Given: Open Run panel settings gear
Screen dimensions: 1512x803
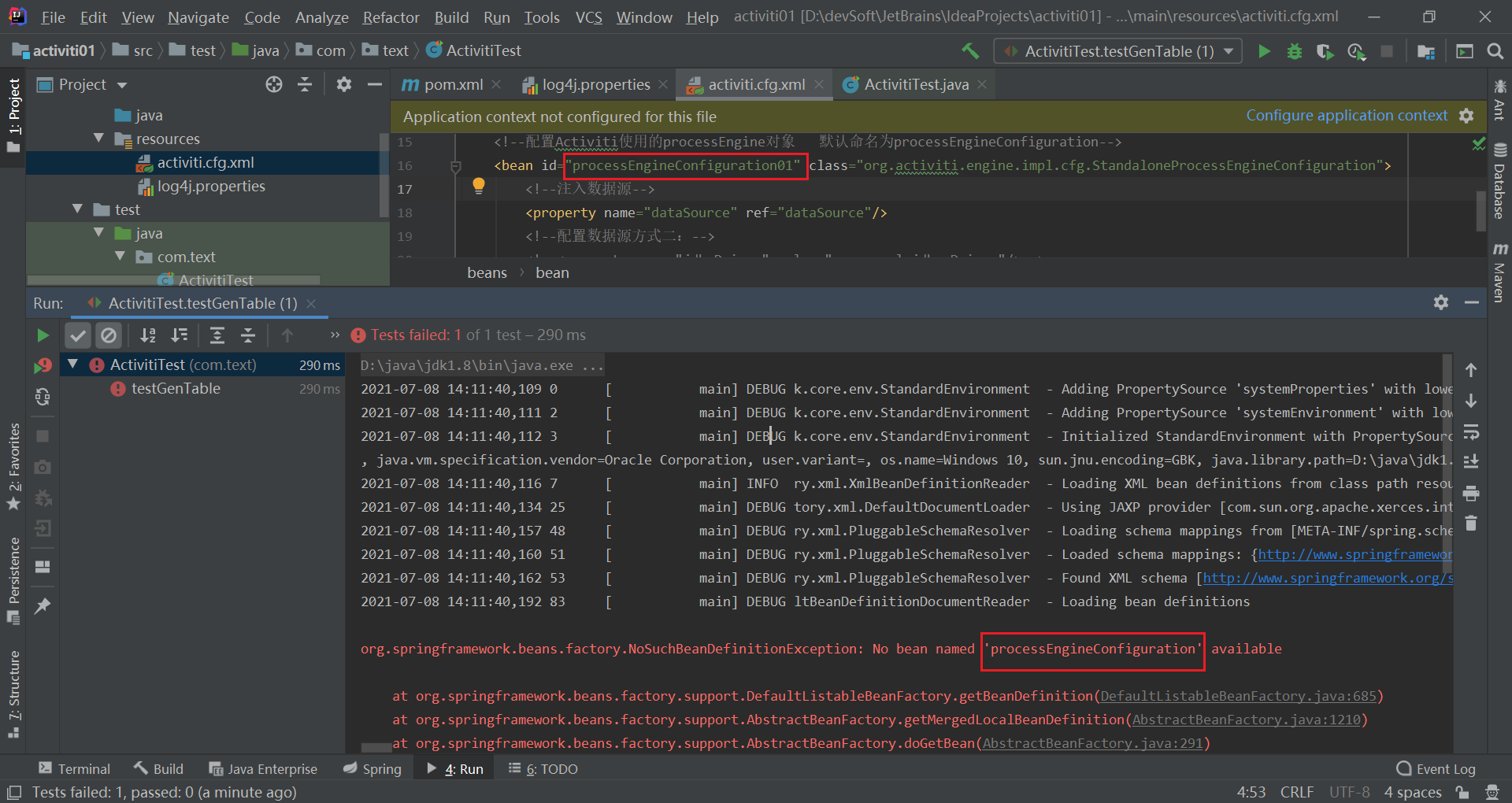Looking at the screenshot, I should (x=1441, y=302).
